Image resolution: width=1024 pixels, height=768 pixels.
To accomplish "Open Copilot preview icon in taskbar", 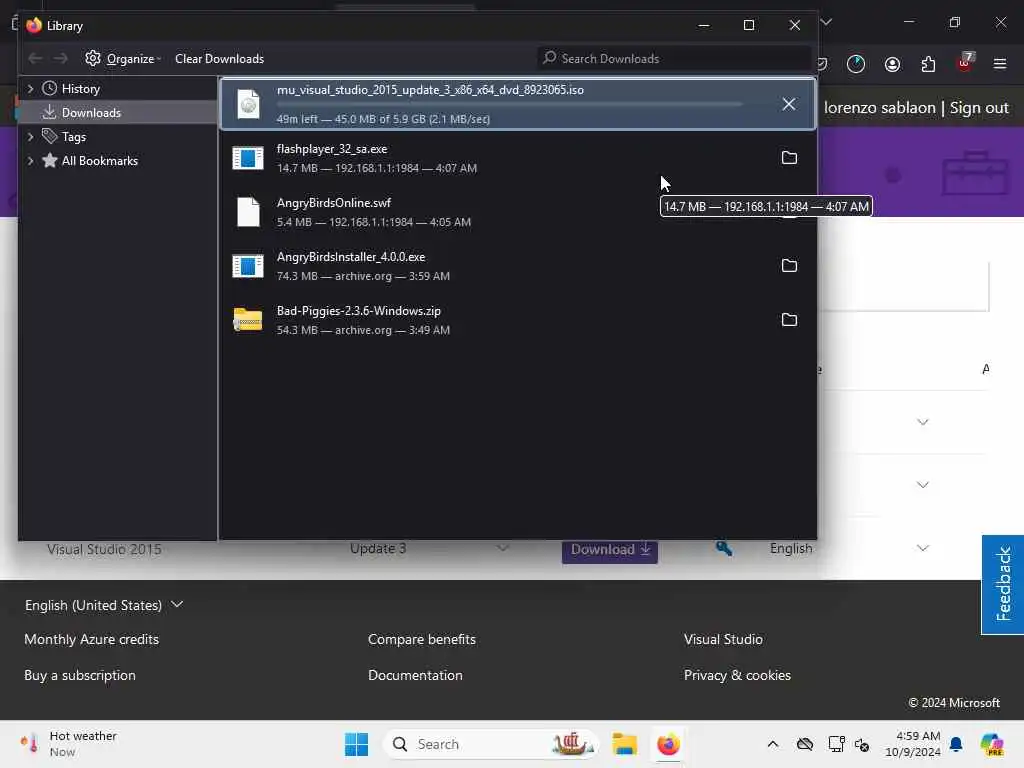I will tap(992, 744).
